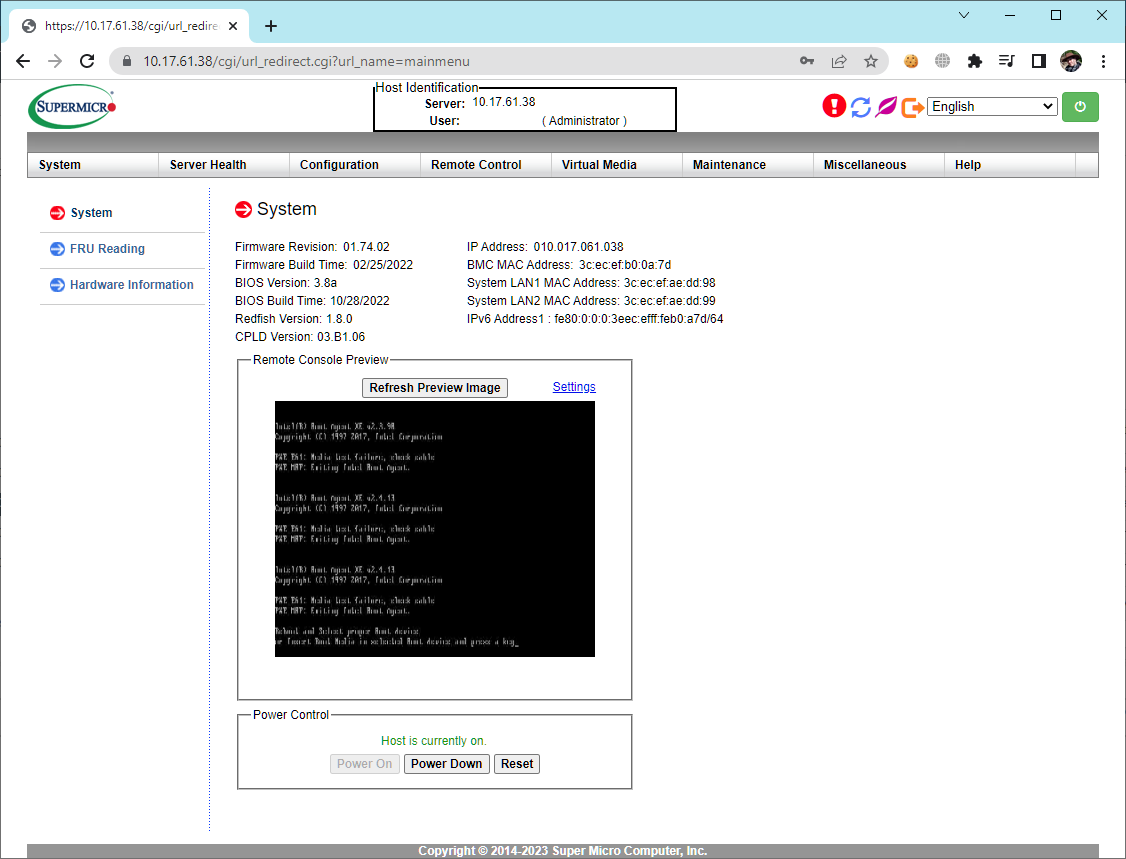Click the globe extension icon

(x=942, y=61)
